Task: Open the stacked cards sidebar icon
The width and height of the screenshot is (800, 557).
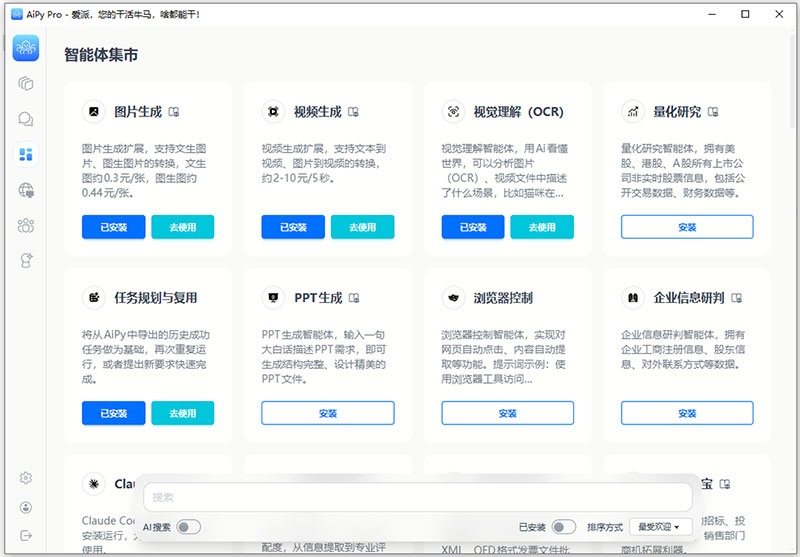Action: [x=26, y=83]
